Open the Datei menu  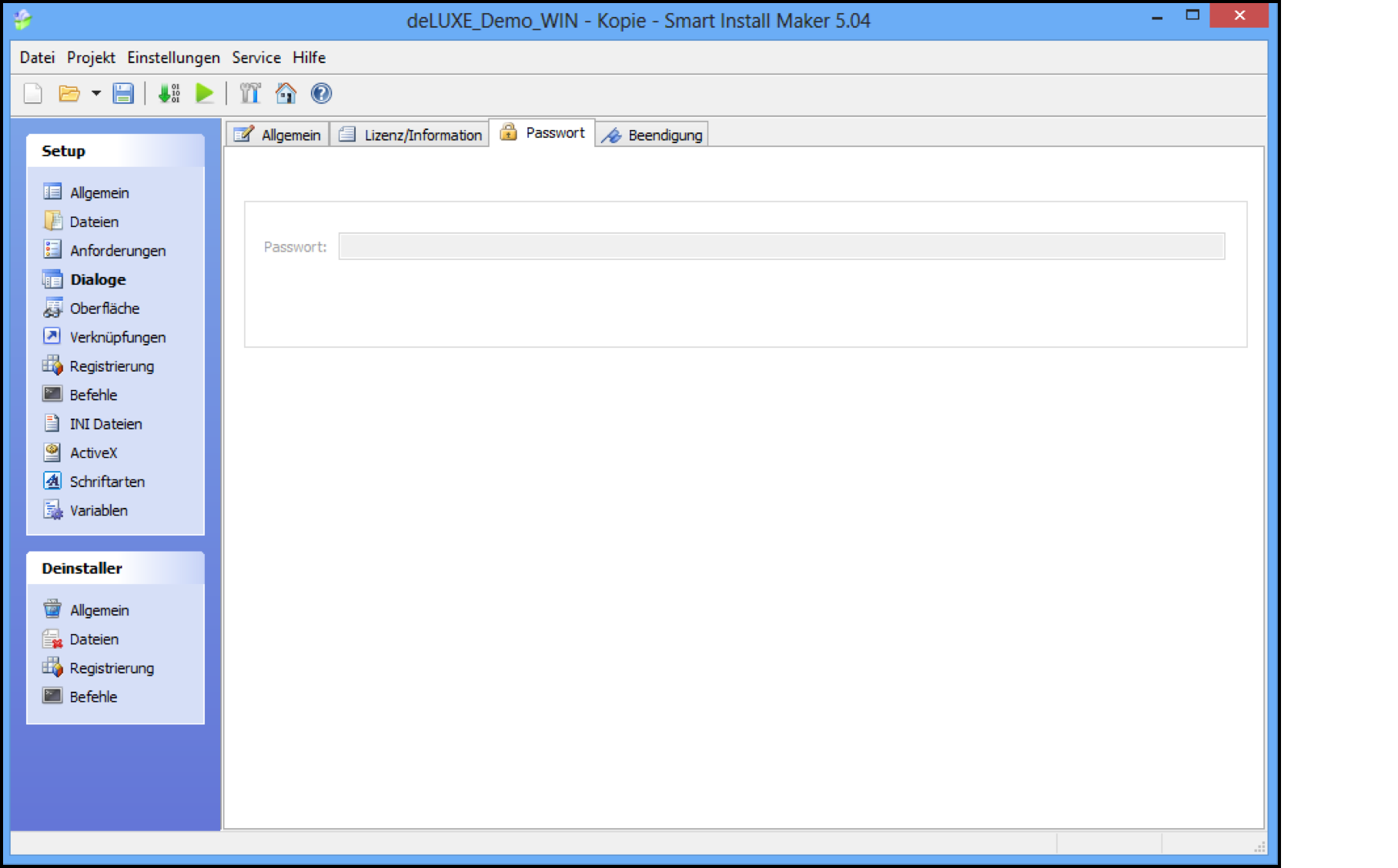pyautogui.click(x=37, y=58)
